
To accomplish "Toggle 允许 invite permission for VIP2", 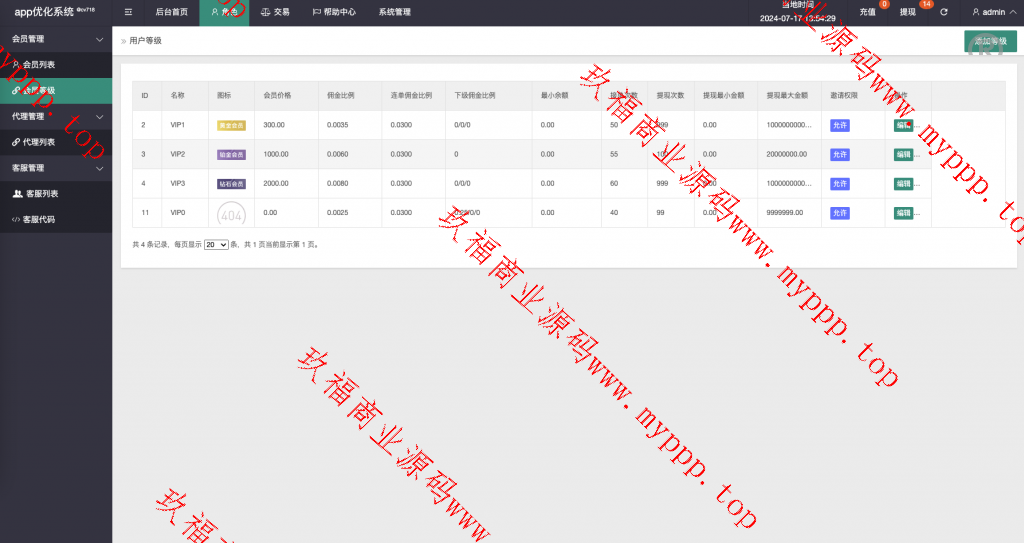I will (x=839, y=155).
